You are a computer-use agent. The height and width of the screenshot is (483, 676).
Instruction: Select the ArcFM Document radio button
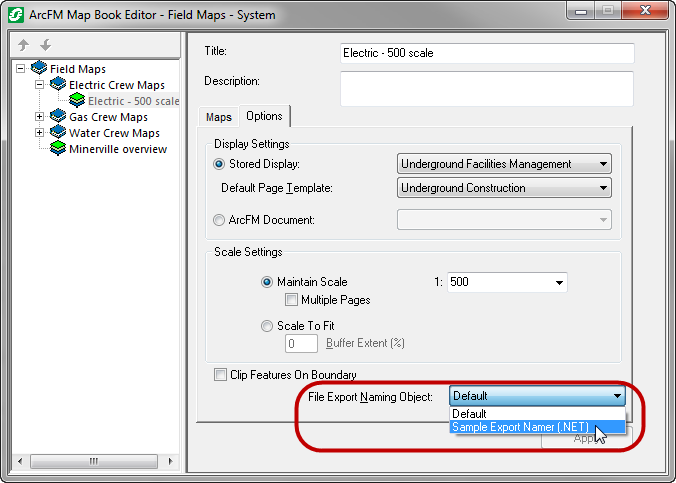[220, 220]
